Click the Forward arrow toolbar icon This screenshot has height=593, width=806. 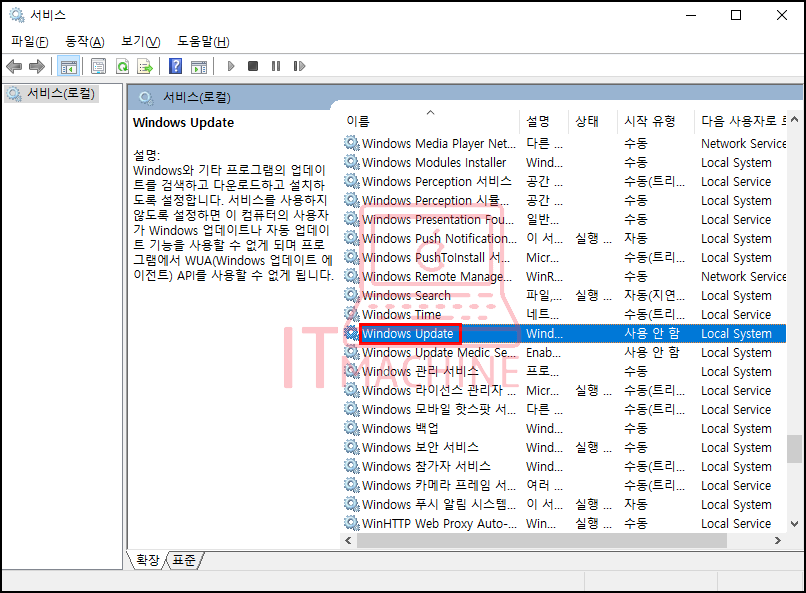point(36,66)
